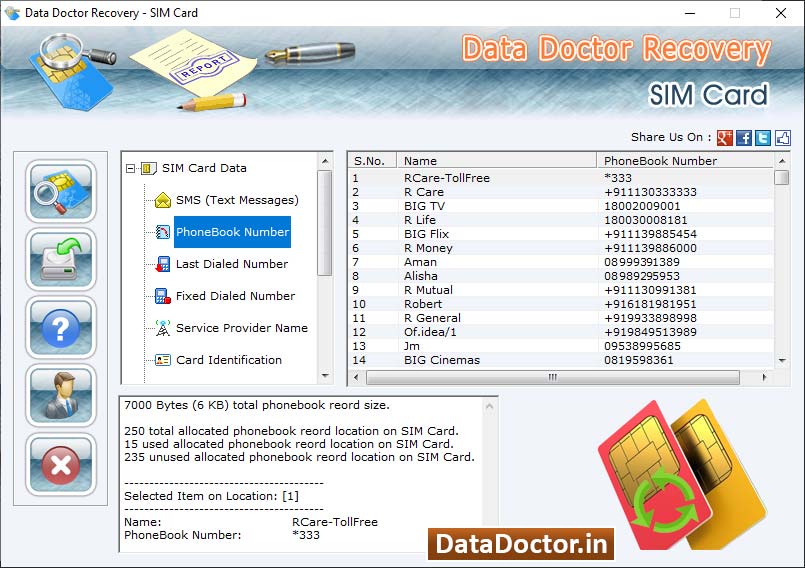Open Help with the question mark icon
Viewport: 805px width, 568px height.
[x=61, y=327]
